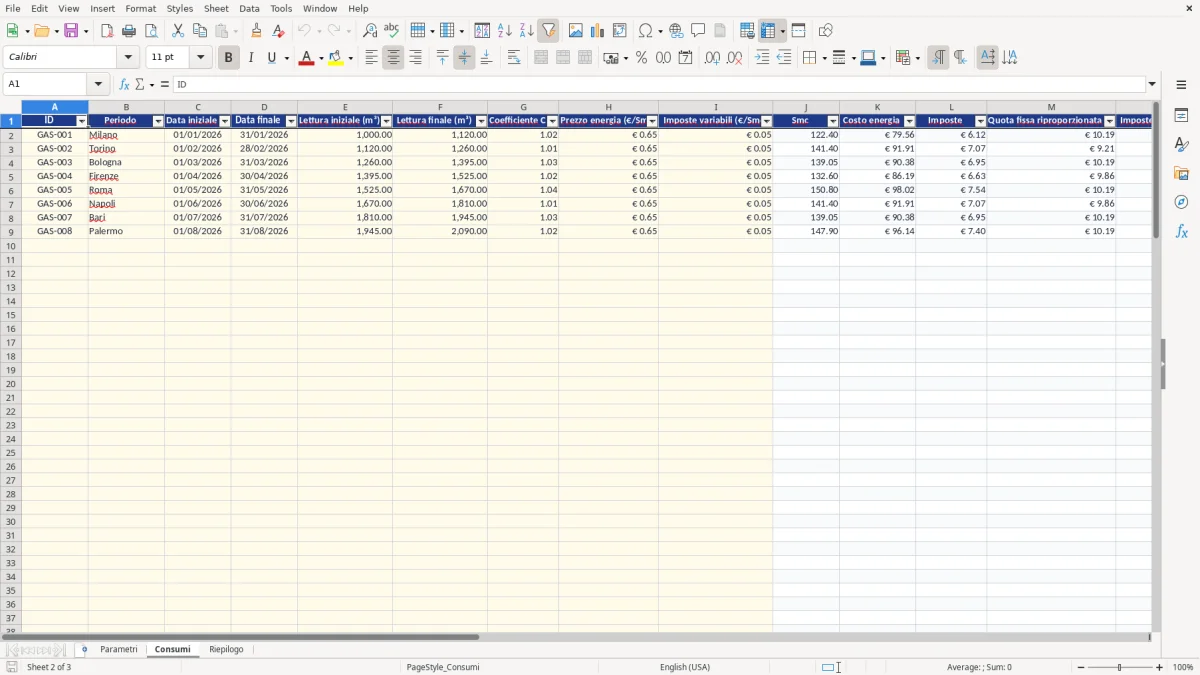Click zoom in plus button
This screenshot has width=1200, height=675.
(1160, 667)
